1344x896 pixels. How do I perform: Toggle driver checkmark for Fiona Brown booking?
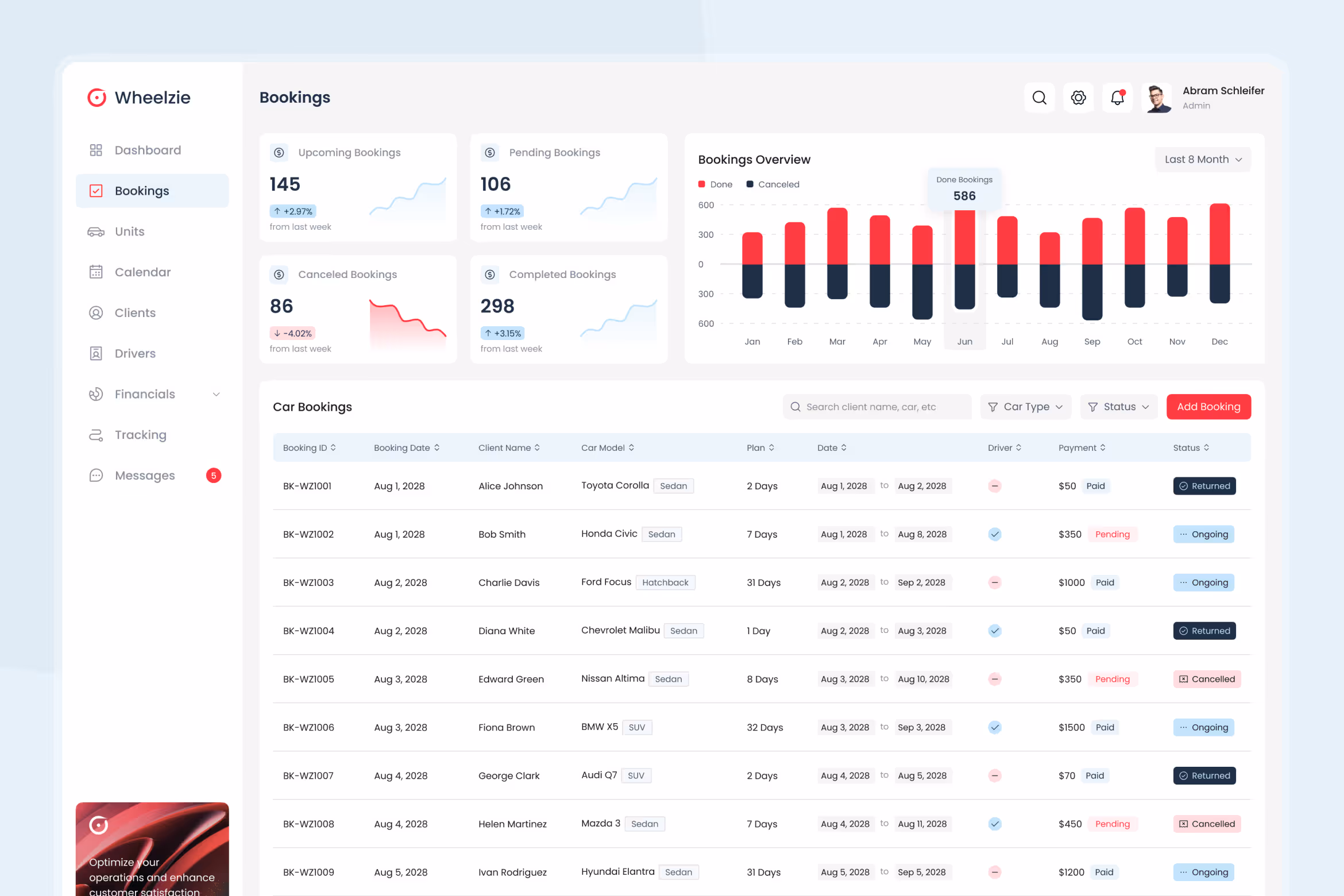[x=995, y=727]
